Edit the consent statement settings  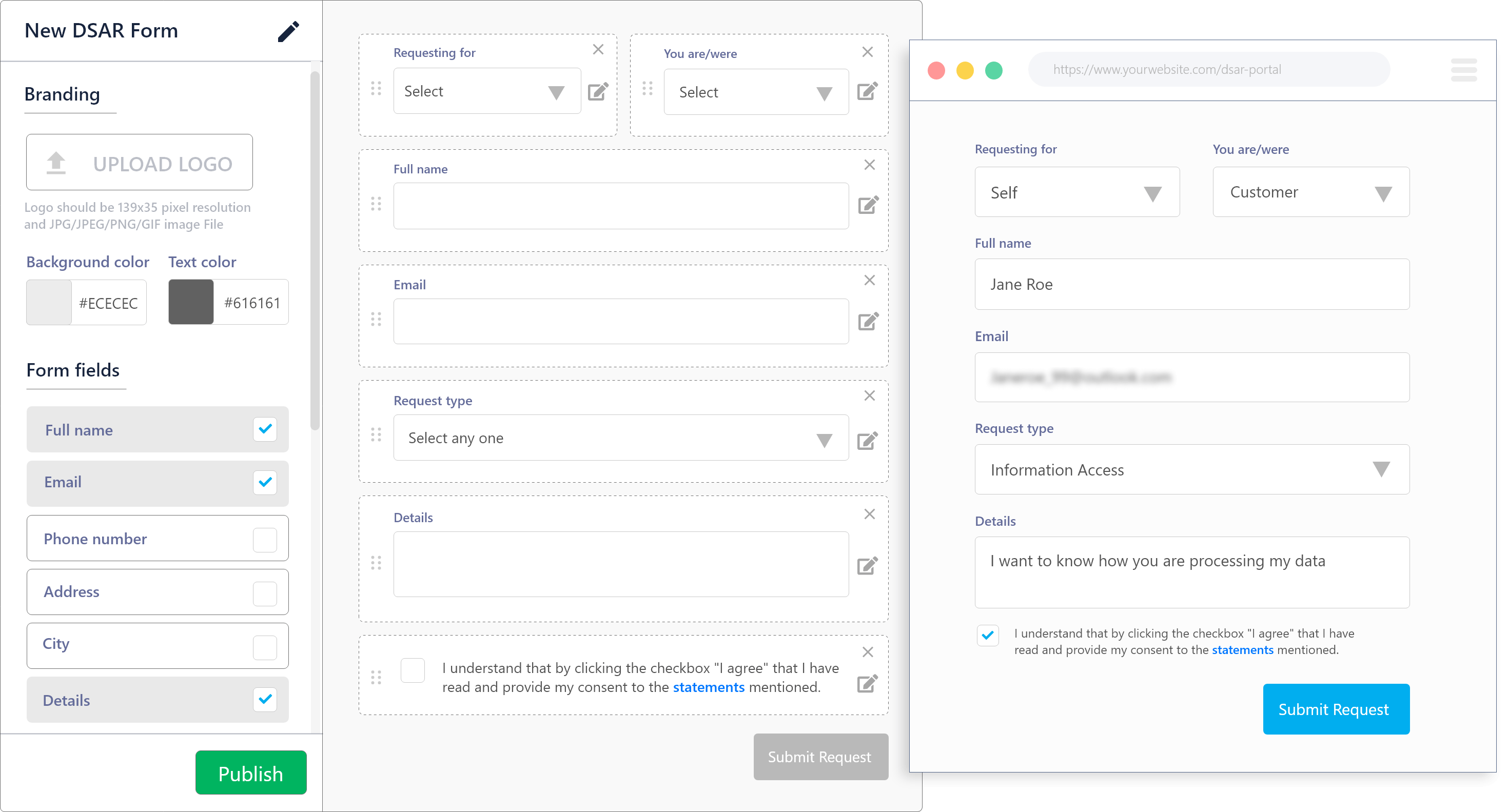(867, 683)
